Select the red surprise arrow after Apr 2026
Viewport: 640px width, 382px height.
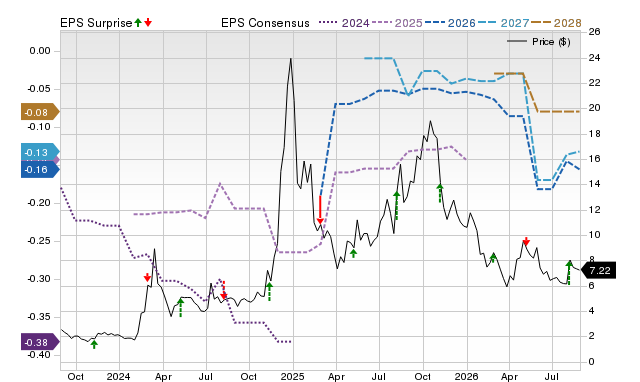[x=526, y=241]
